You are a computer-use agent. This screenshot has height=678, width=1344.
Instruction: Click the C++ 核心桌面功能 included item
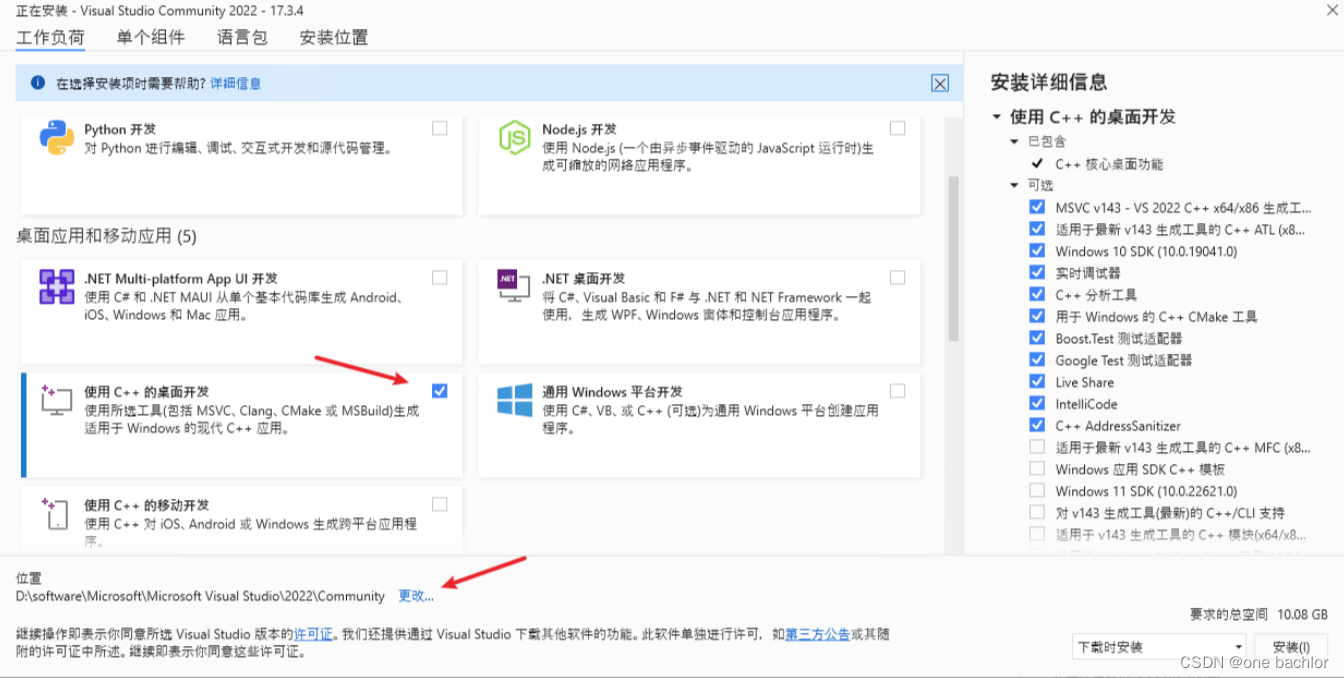1109,164
